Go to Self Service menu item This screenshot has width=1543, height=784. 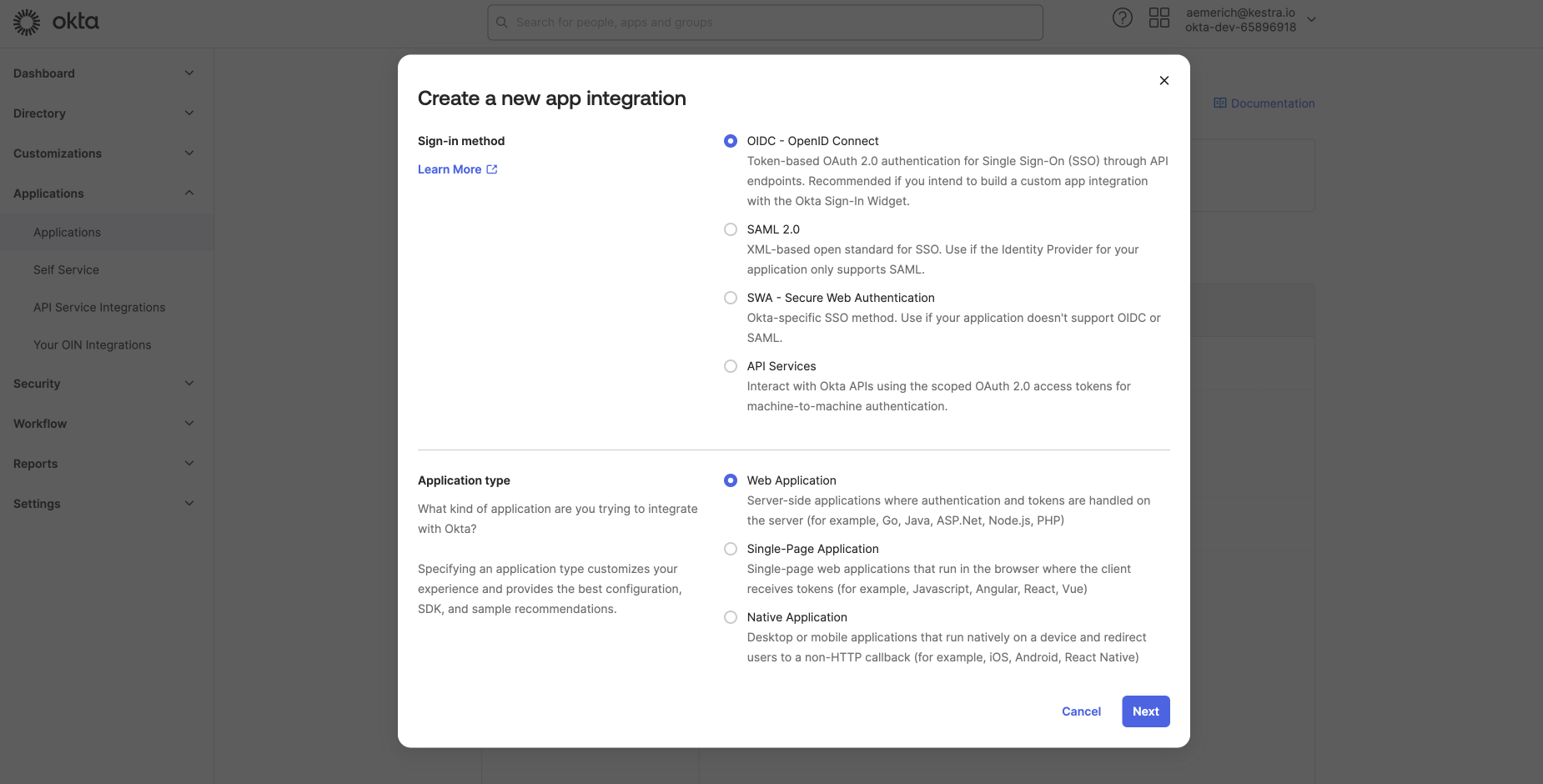point(66,270)
